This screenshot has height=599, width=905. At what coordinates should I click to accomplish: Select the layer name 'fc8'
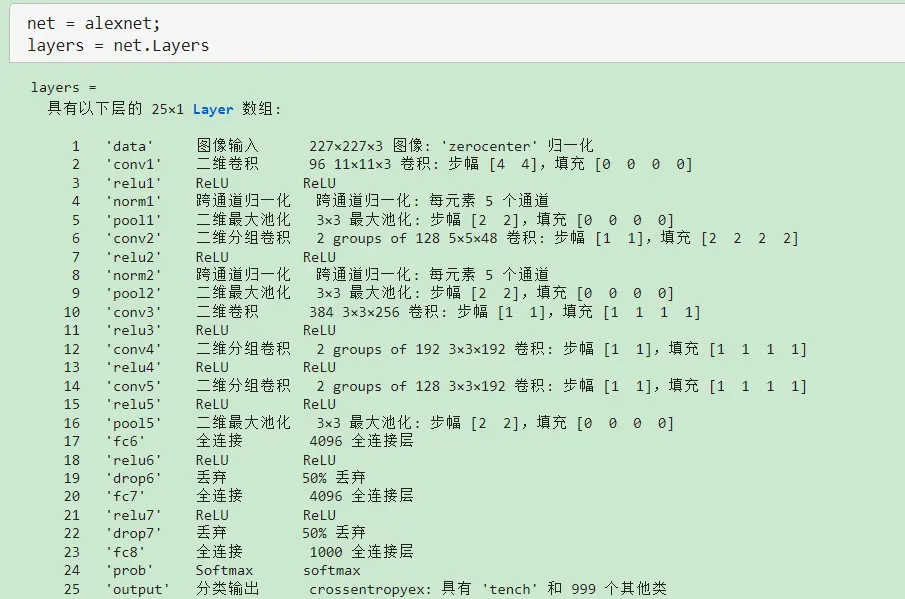pyautogui.click(x=125, y=552)
